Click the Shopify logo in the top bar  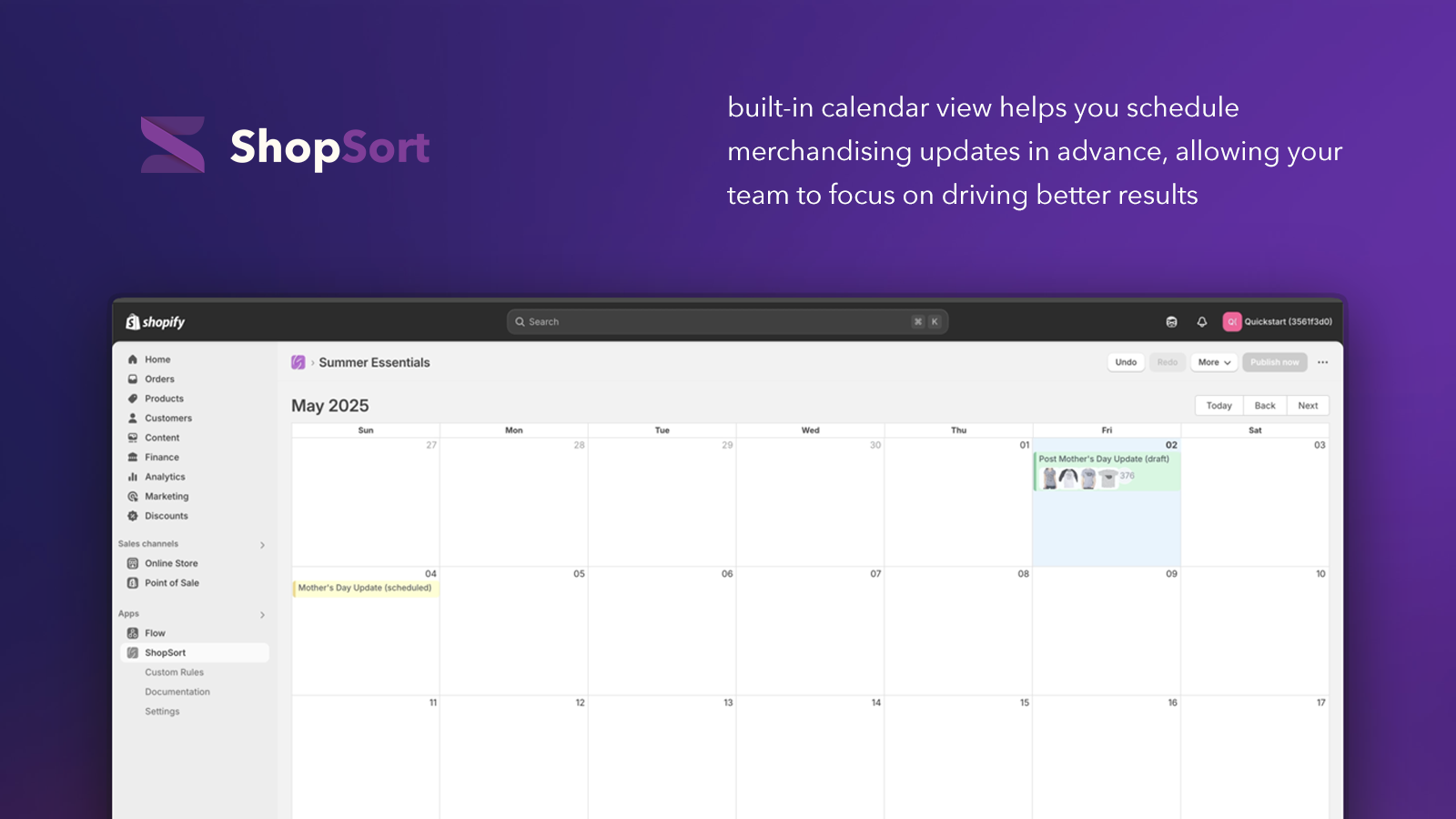pos(155,322)
